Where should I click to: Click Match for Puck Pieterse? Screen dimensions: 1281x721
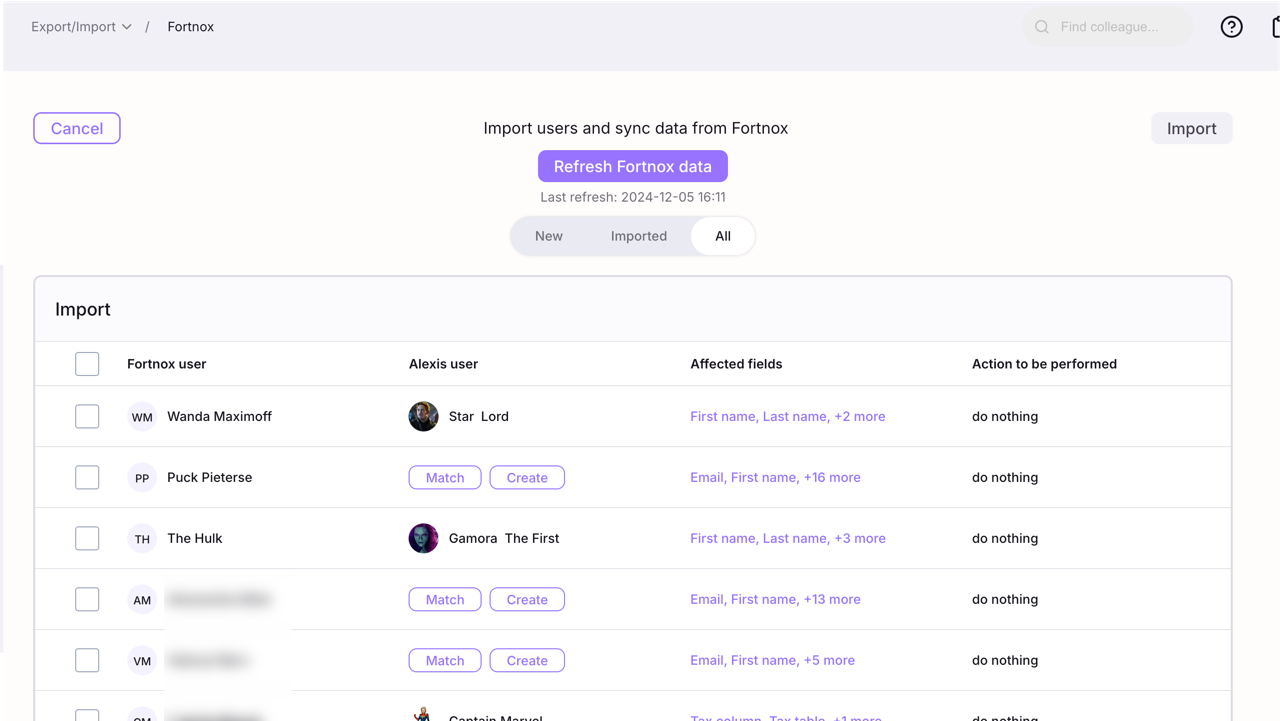tap(445, 478)
